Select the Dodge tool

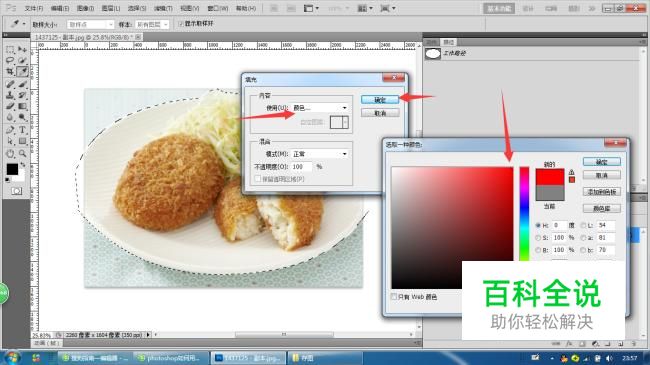tap(22, 118)
